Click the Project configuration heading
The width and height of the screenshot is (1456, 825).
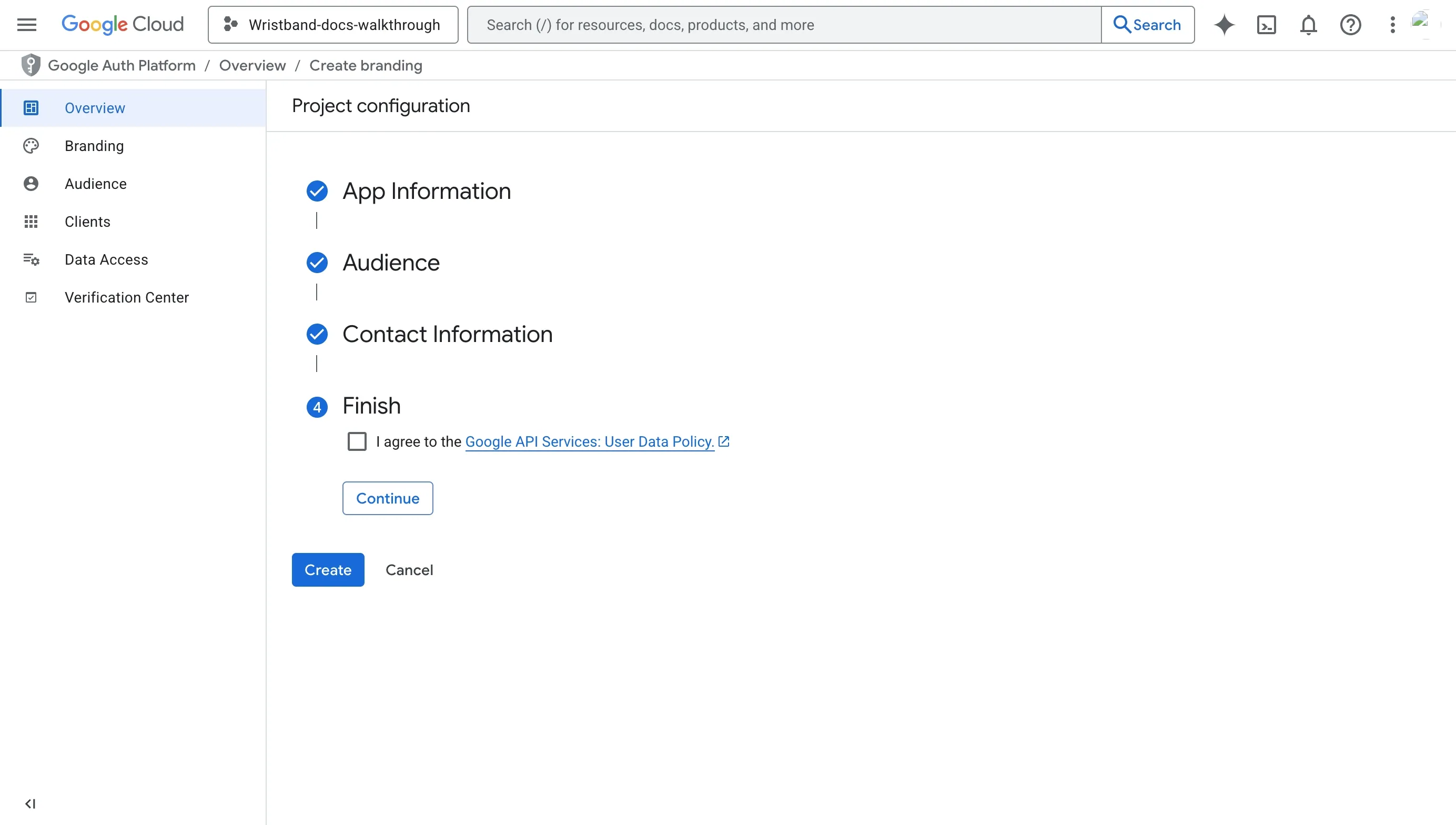(380, 105)
